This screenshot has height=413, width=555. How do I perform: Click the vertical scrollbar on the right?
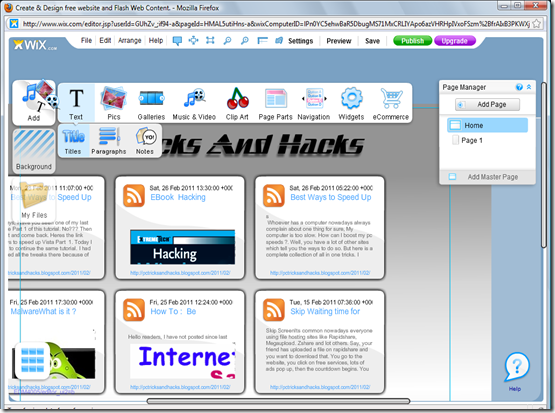(x=544, y=165)
